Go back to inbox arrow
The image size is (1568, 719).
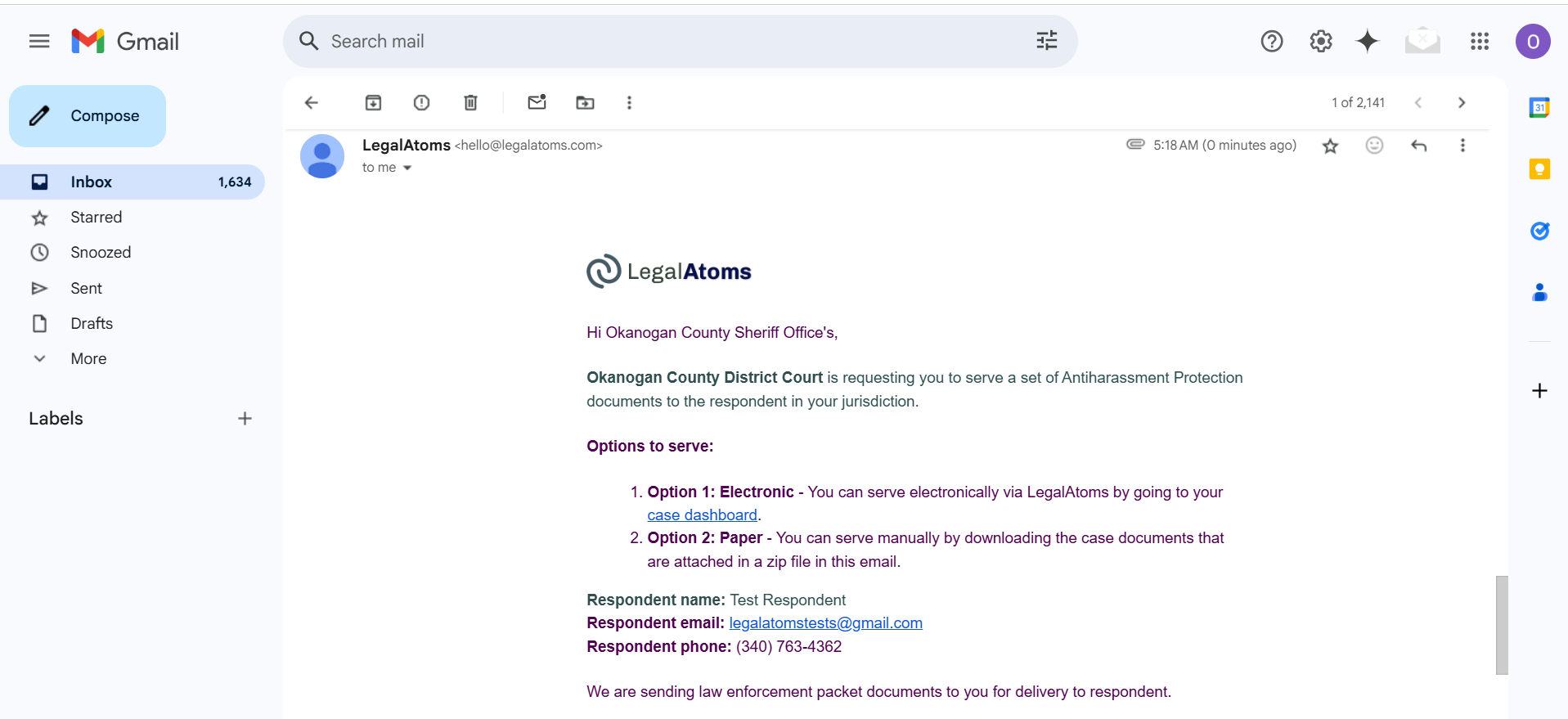[x=311, y=102]
